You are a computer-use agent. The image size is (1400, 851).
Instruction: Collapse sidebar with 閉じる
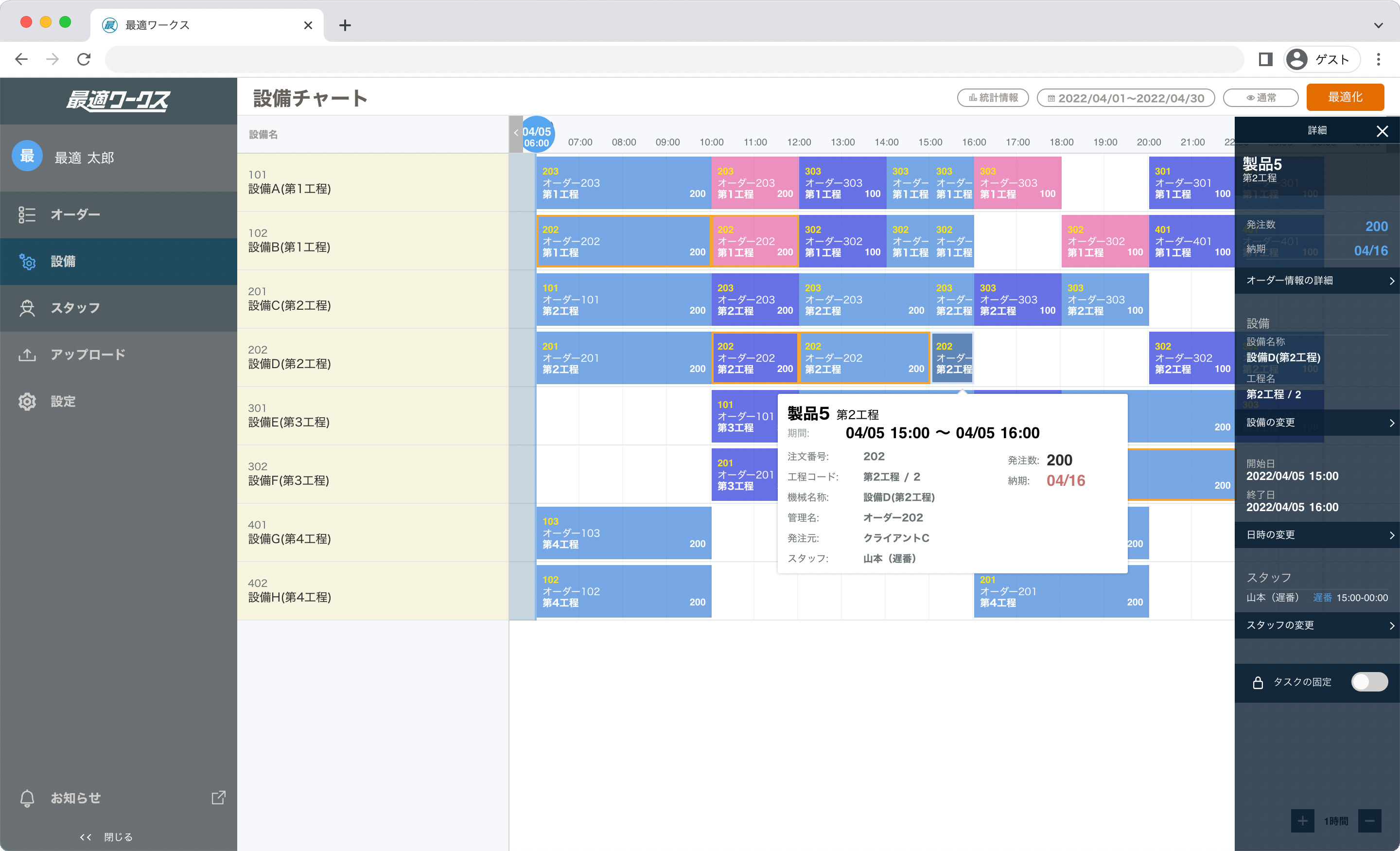[x=107, y=837]
